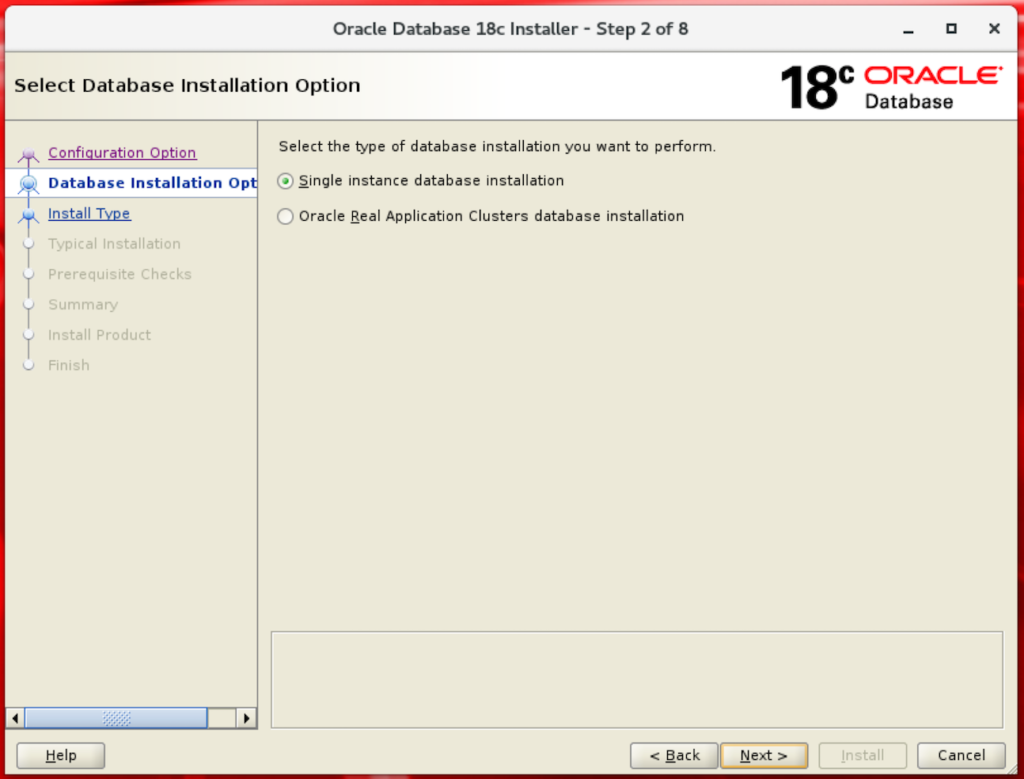Maximize the installer window

pyautogui.click(x=952, y=29)
